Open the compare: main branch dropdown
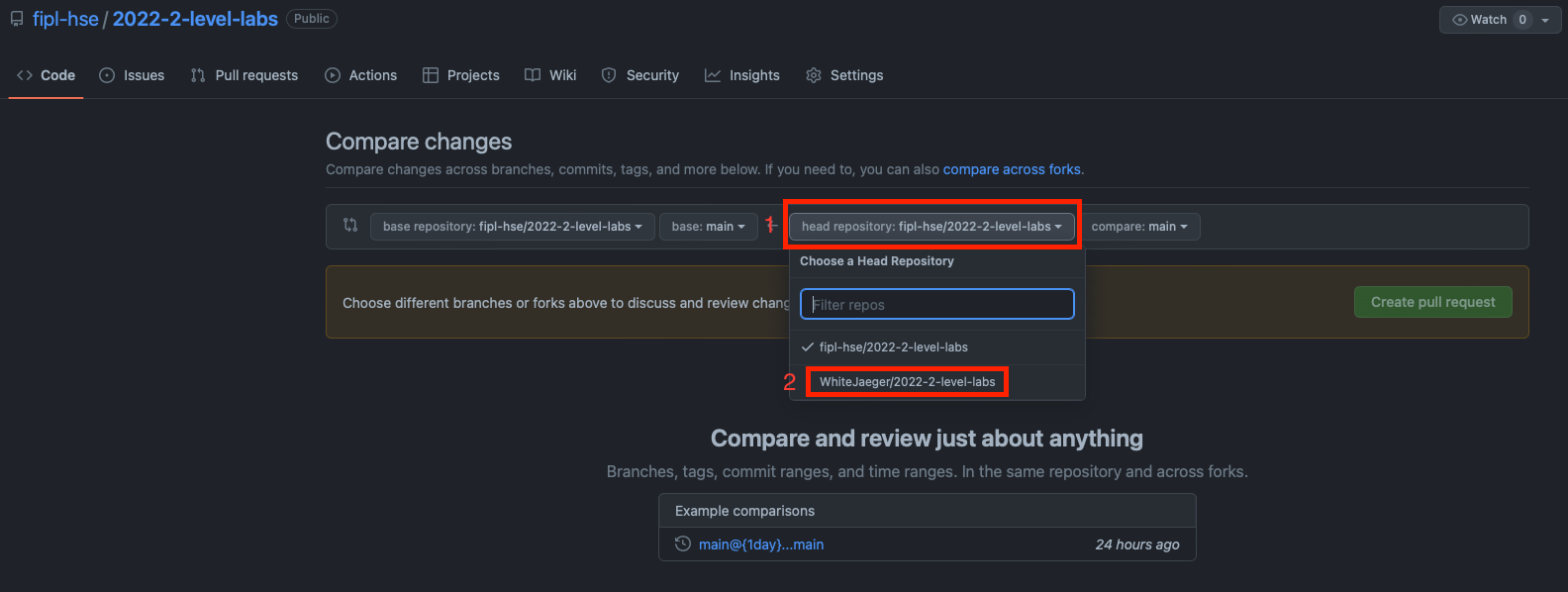The image size is (1568, 592). pos(1139,227)
